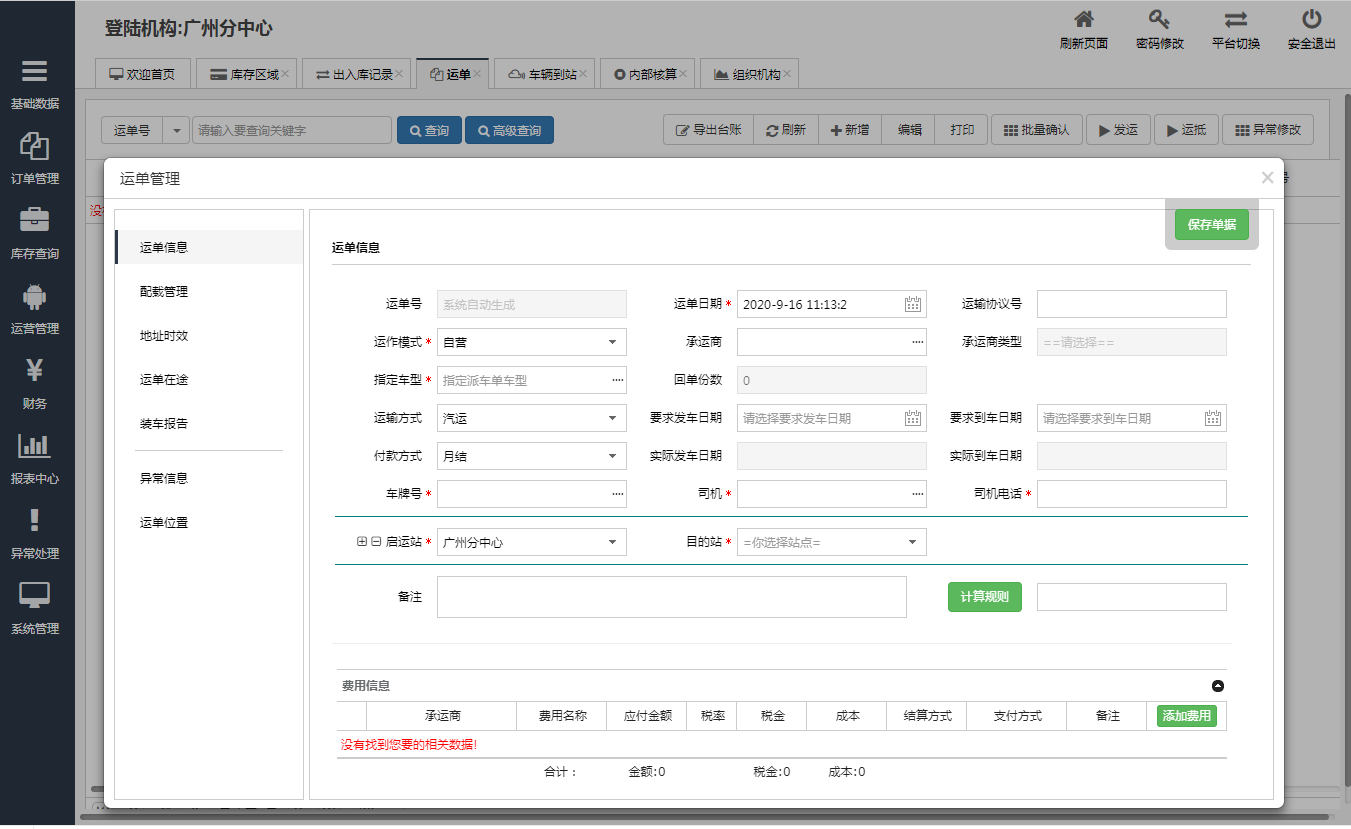Select 运单在途 in dialog side menu
Image resolution: width=1351 pixels, height=829 pixels.
[x=209, y=379]
